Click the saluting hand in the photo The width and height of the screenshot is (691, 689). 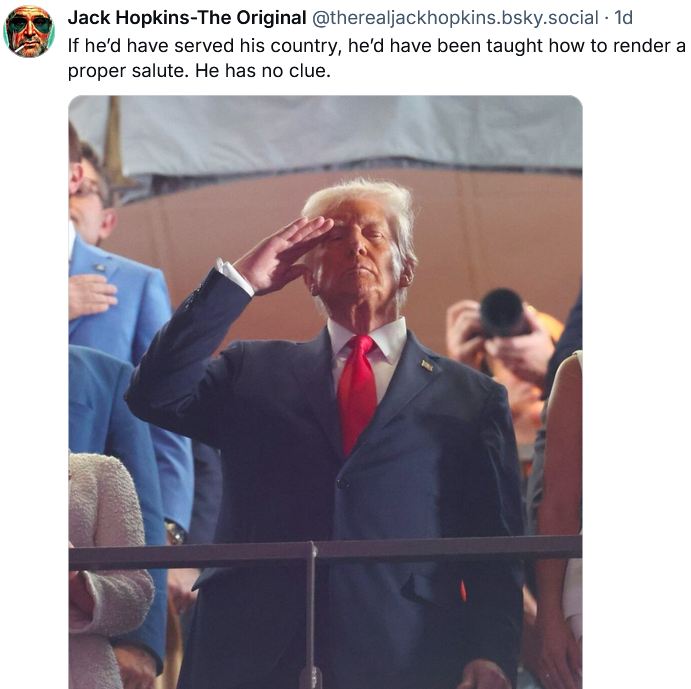(x=283, y=253)
